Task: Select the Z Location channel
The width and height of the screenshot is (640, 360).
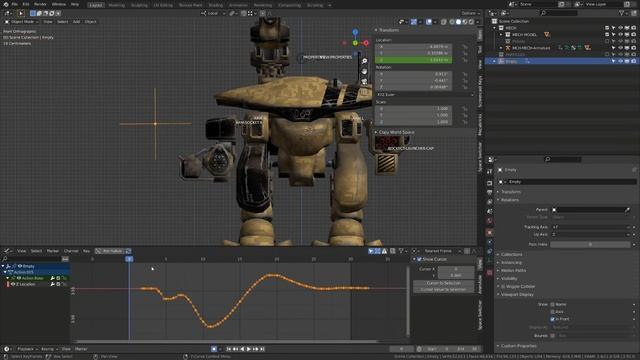Action: (27, 284)
